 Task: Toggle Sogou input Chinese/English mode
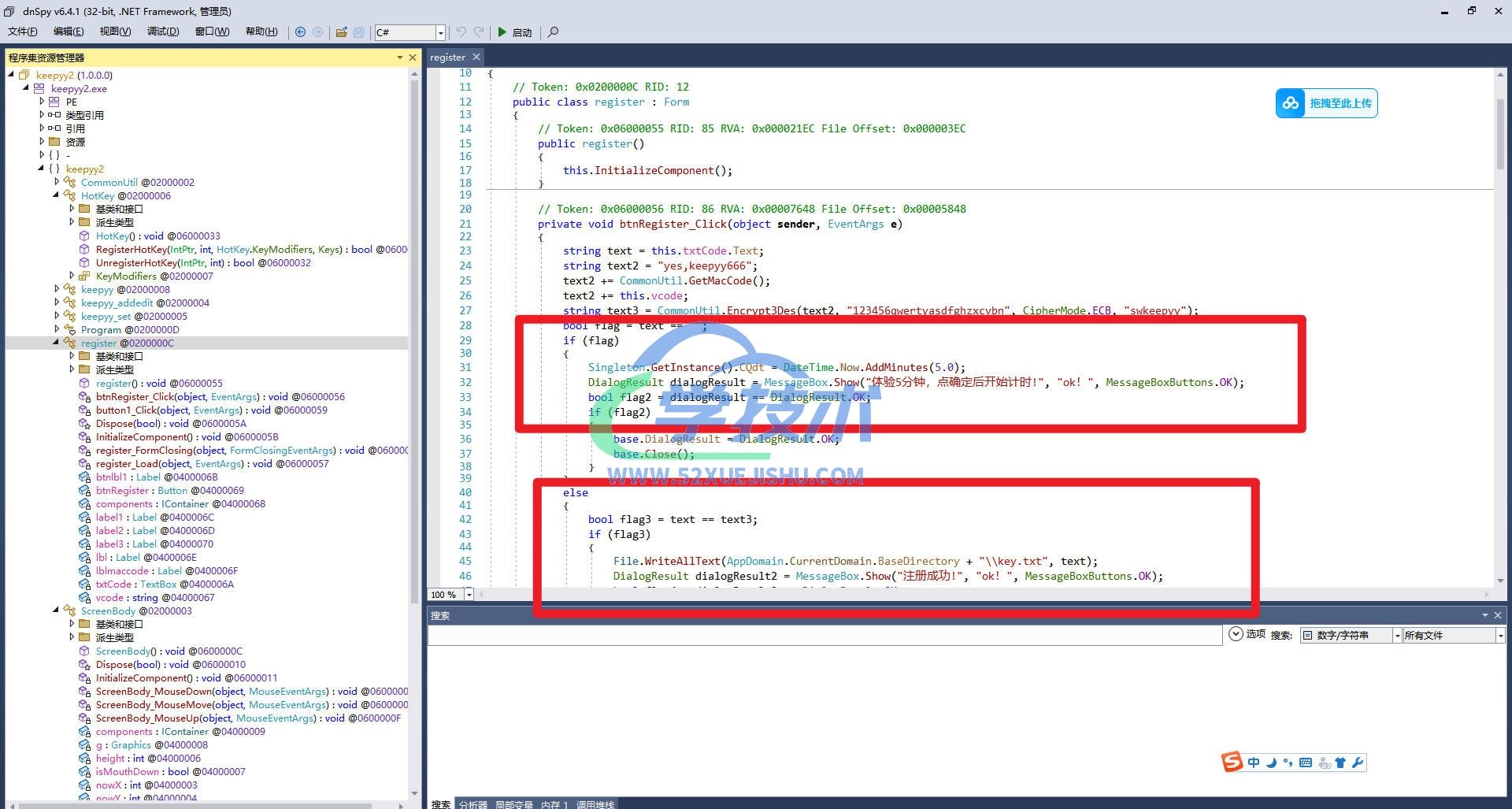(x=1254, y=762)
